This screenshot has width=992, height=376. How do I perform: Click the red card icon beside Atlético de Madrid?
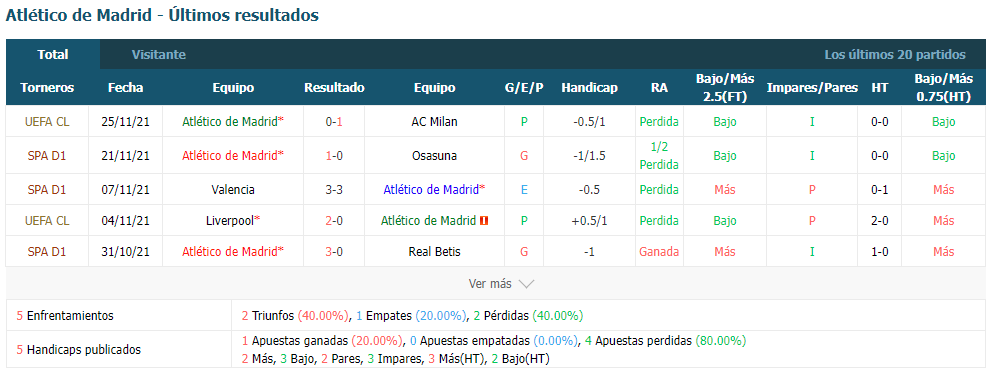485,221
